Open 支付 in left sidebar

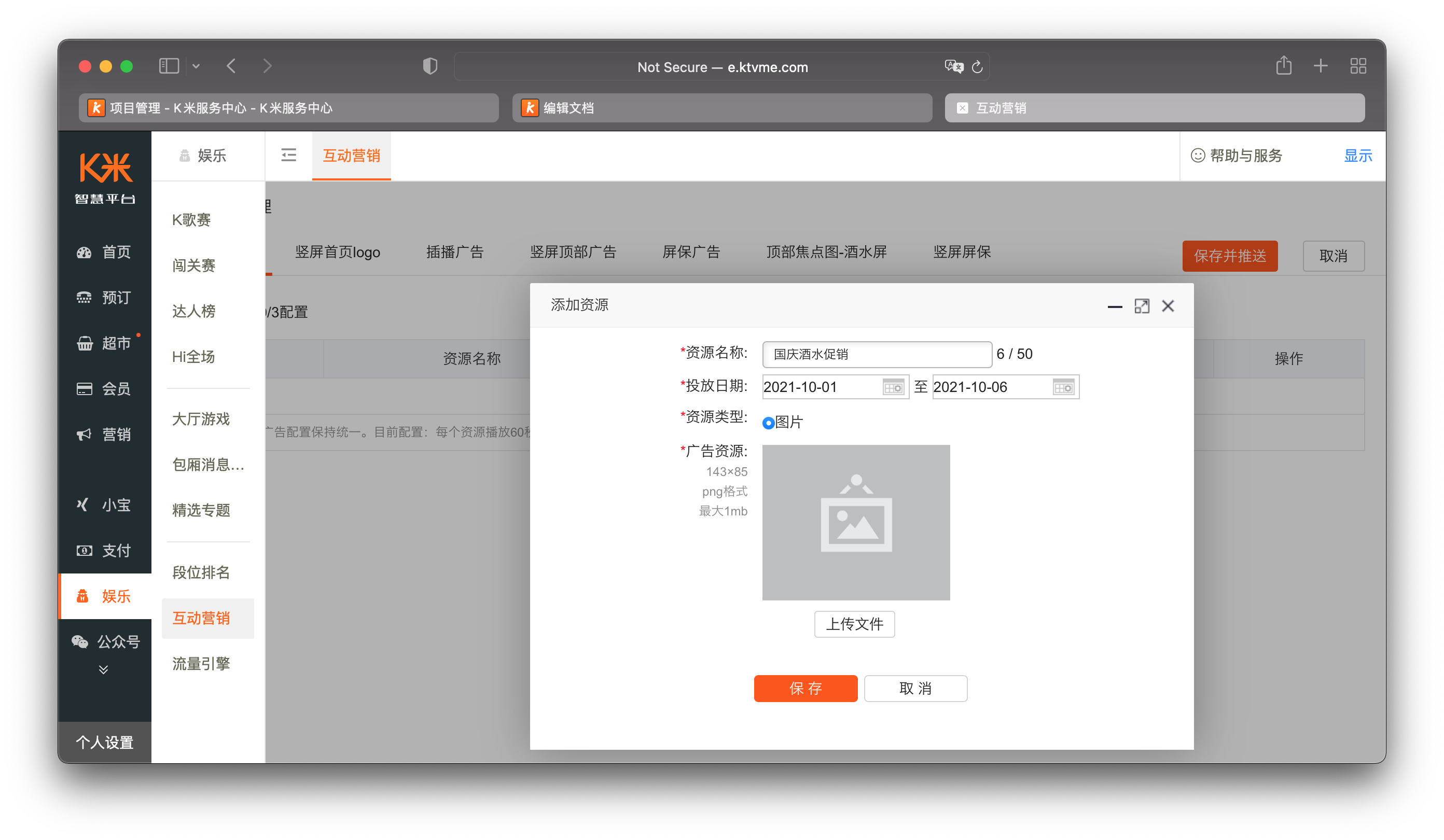click(104, 551)
